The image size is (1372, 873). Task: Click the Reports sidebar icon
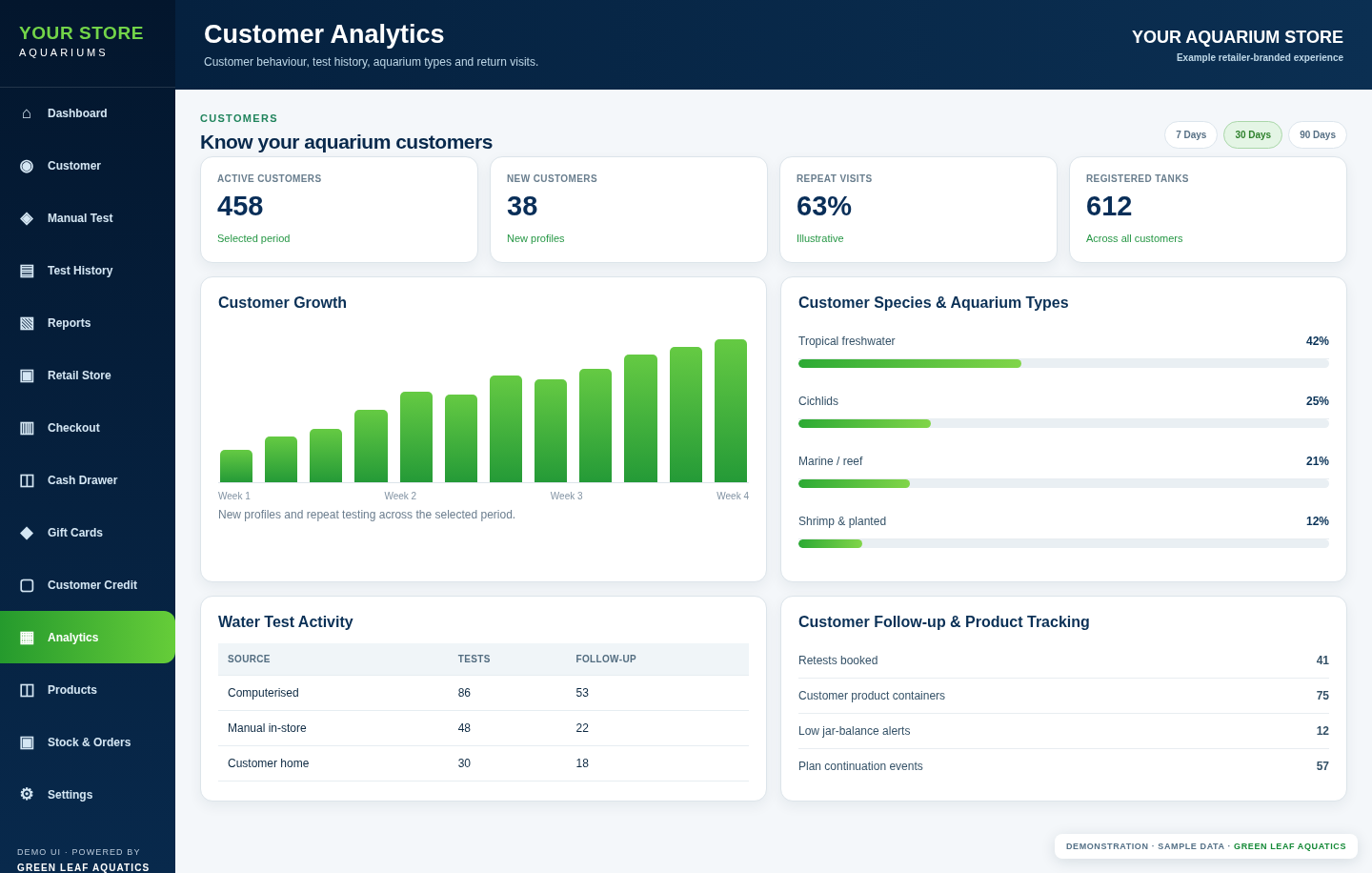pos(27,323)
